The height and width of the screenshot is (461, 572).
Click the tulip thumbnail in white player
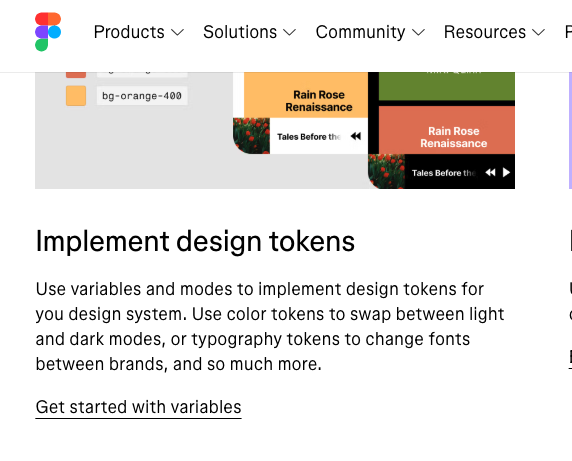(251, 136)
